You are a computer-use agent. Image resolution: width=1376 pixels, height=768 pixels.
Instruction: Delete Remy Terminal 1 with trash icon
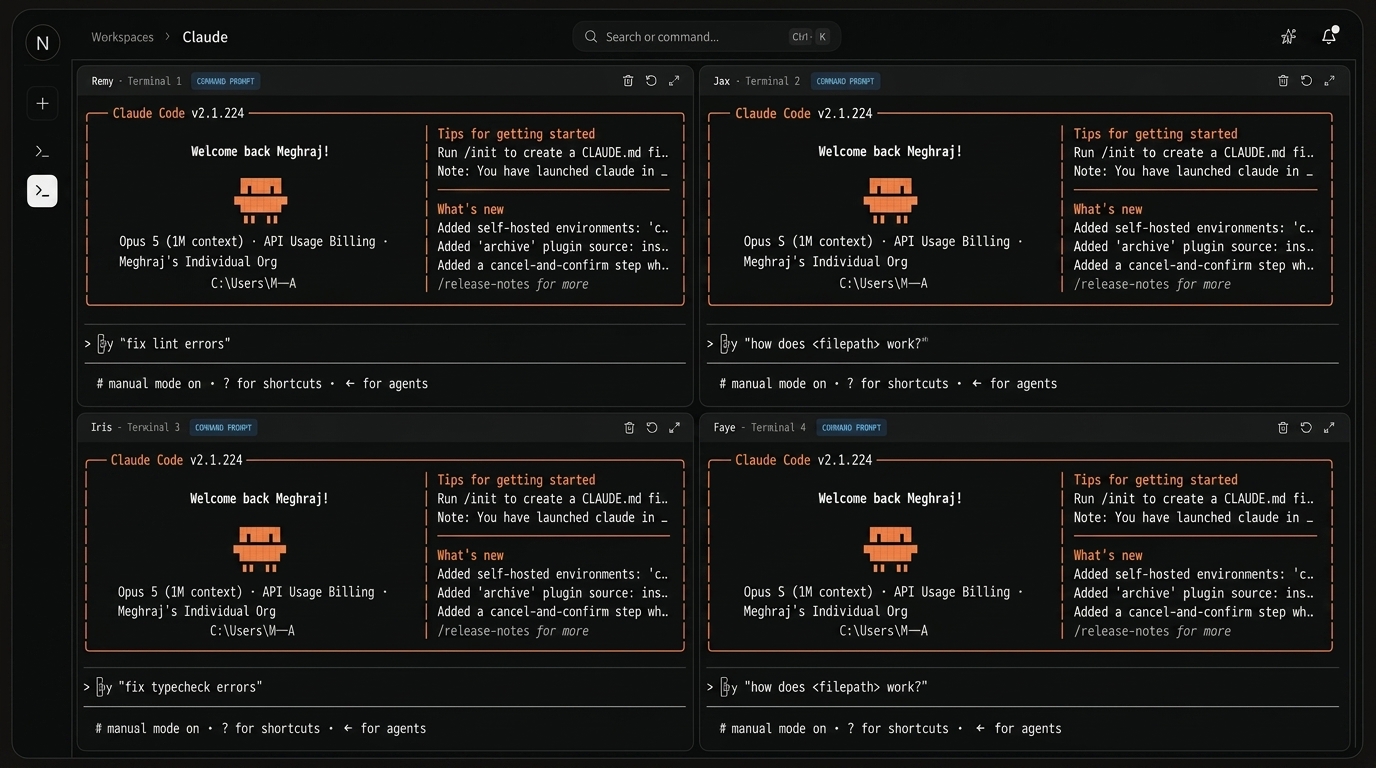[628, 81]
